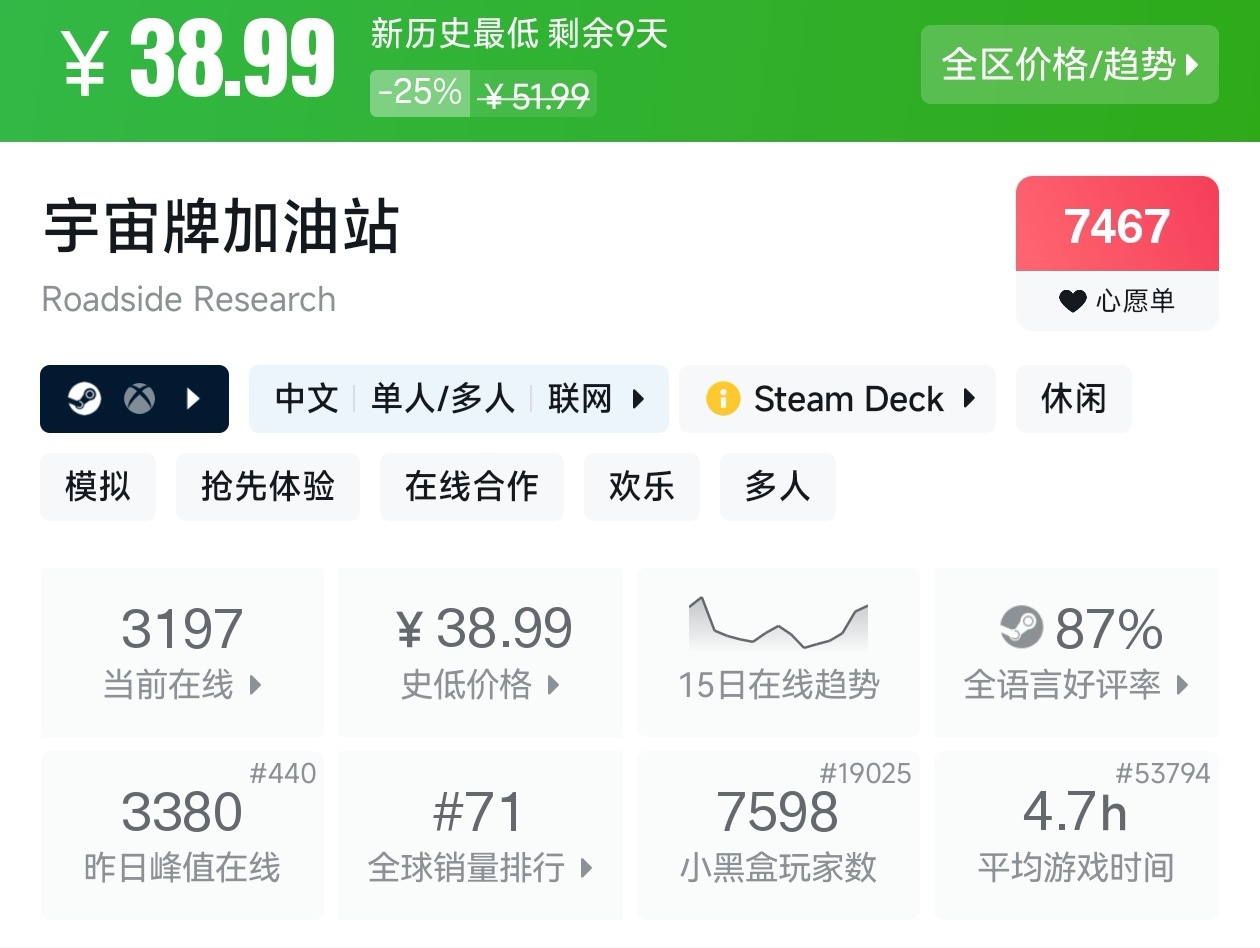Click the Xbox platform icon
Viewport: 1260px width, 948px height.
tap(139, 399)
